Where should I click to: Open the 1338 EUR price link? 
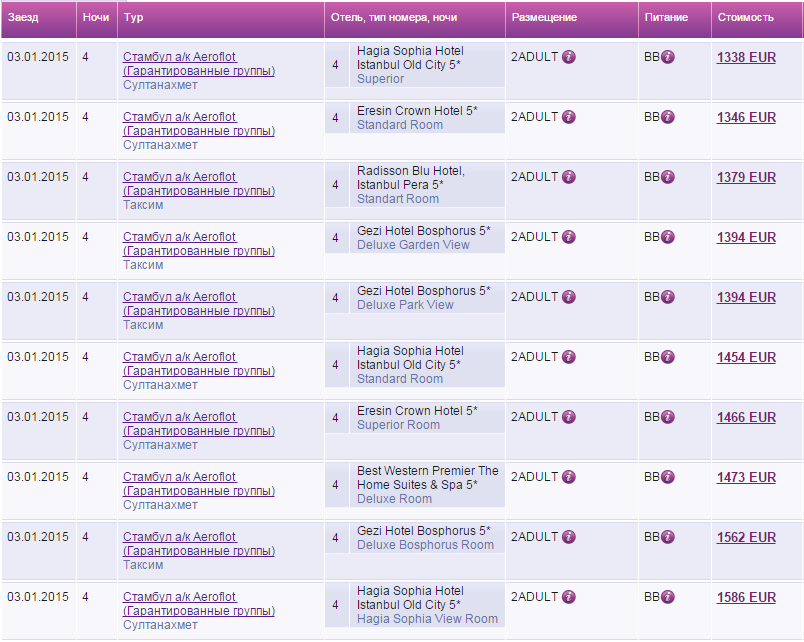coord(746,58)
